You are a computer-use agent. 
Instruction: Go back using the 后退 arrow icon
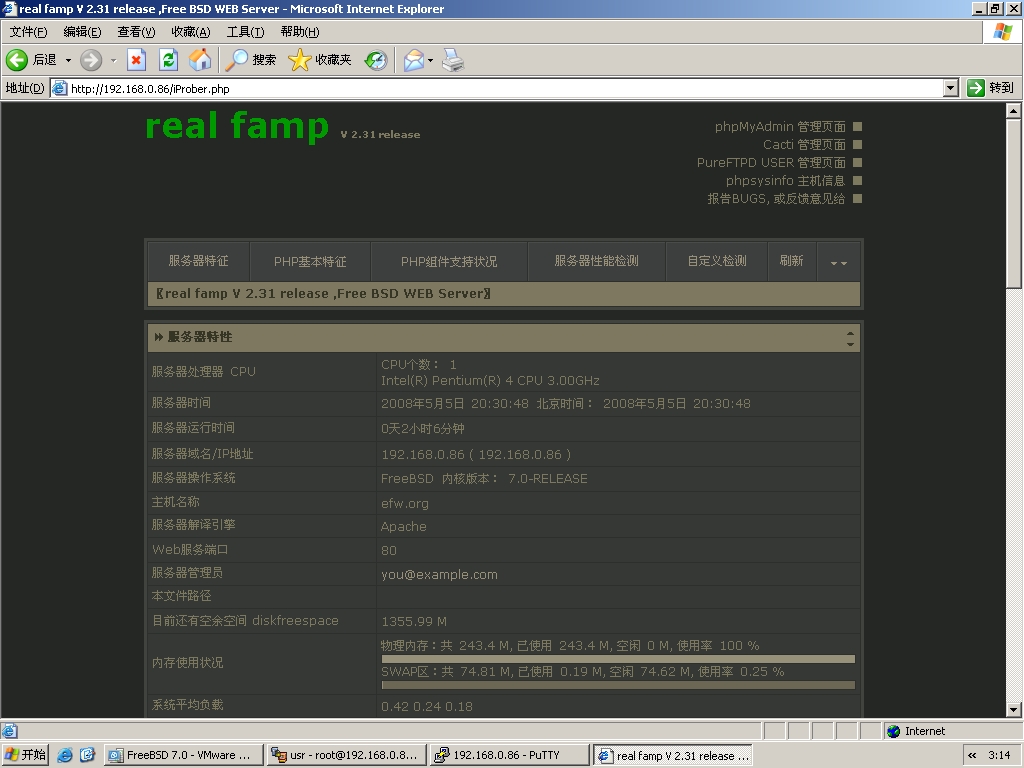(x=17, y=60)
